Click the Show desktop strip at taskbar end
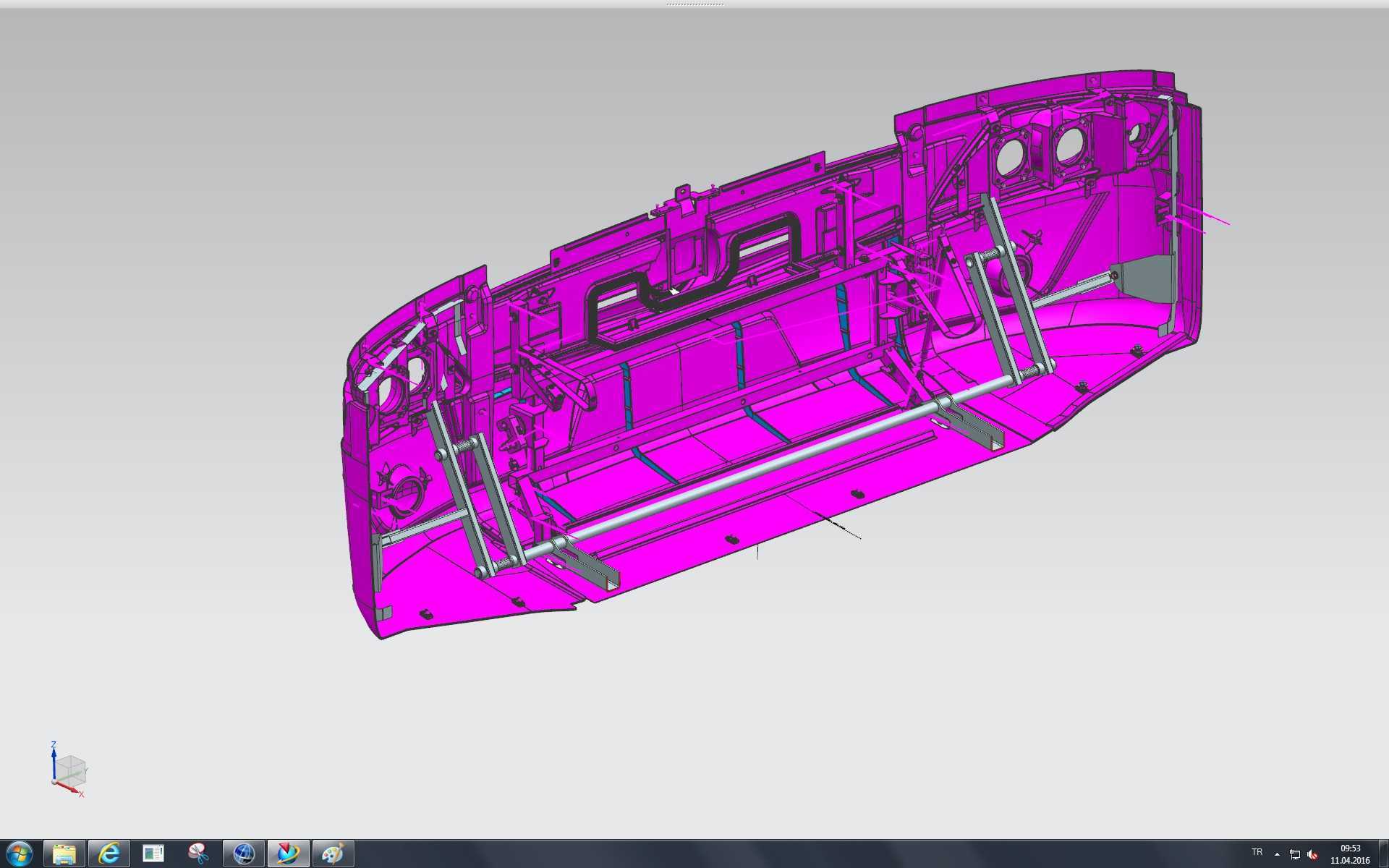The height and width of the screenshot is (868, 1389). coord(1384,854)
